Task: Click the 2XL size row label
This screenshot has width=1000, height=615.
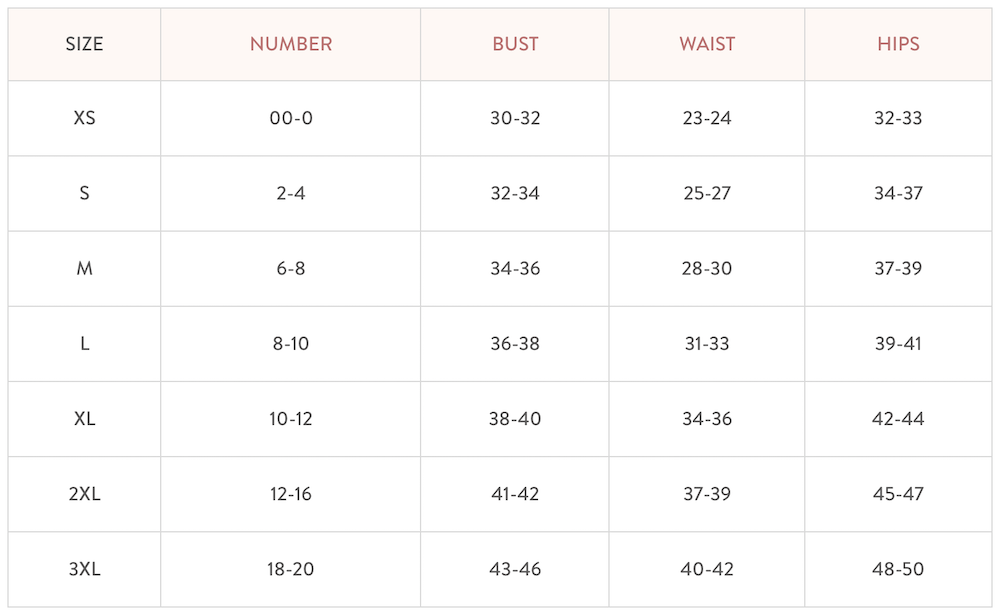Action: pyautogui.click(x=84, y=494)
